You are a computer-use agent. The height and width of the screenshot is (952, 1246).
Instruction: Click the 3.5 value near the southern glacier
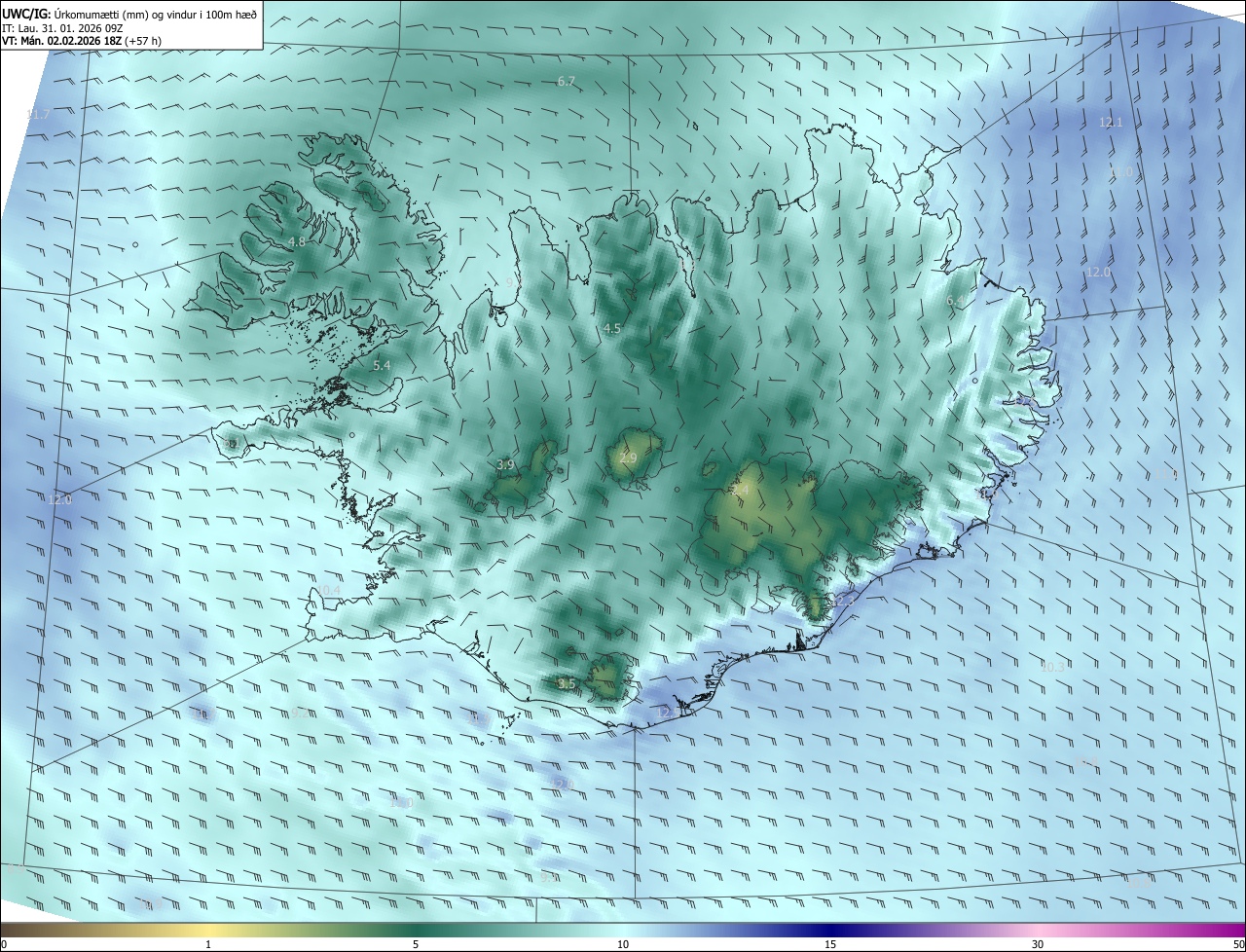coord(567,684)
